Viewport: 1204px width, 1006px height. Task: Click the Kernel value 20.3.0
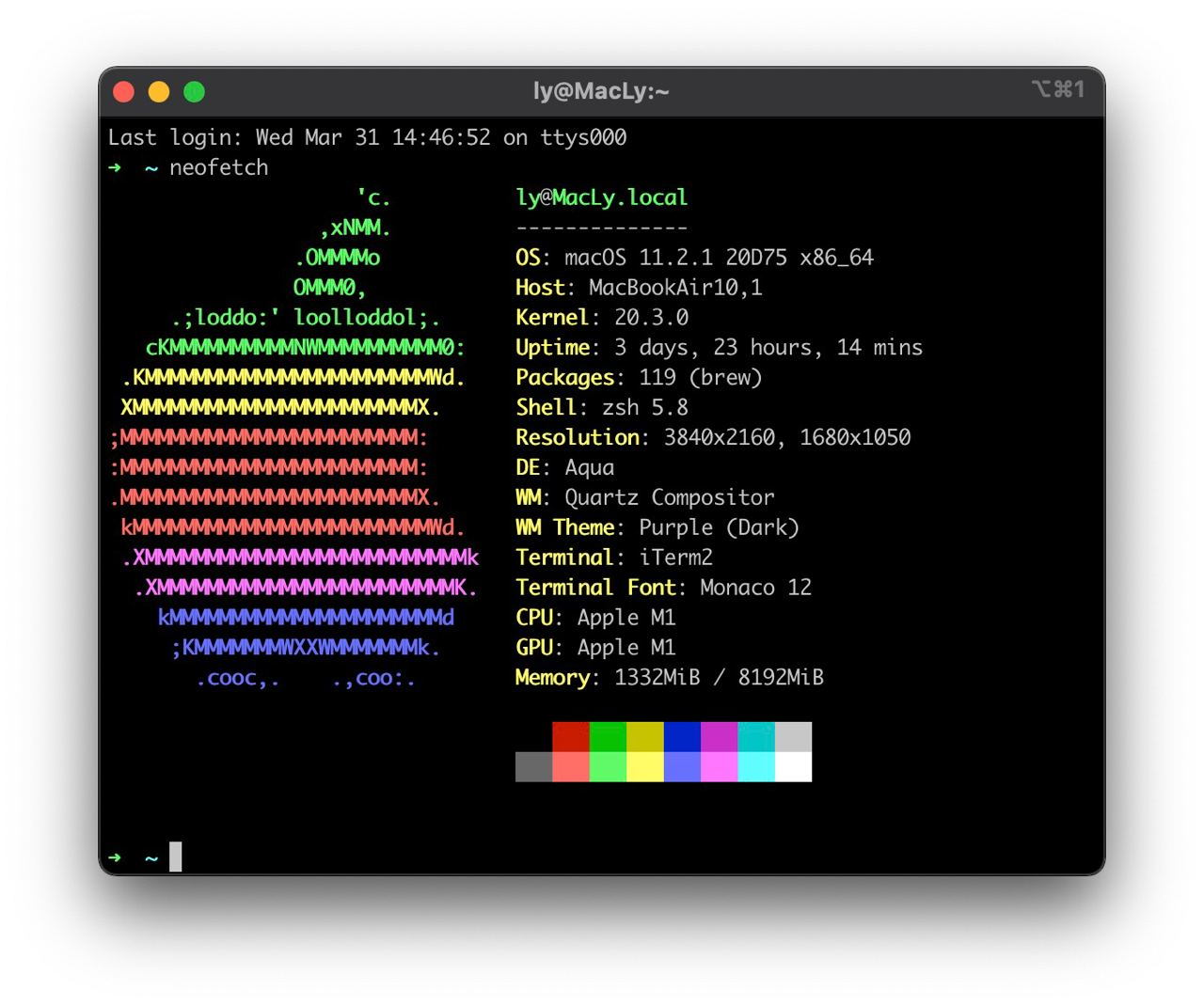point(651,318)
